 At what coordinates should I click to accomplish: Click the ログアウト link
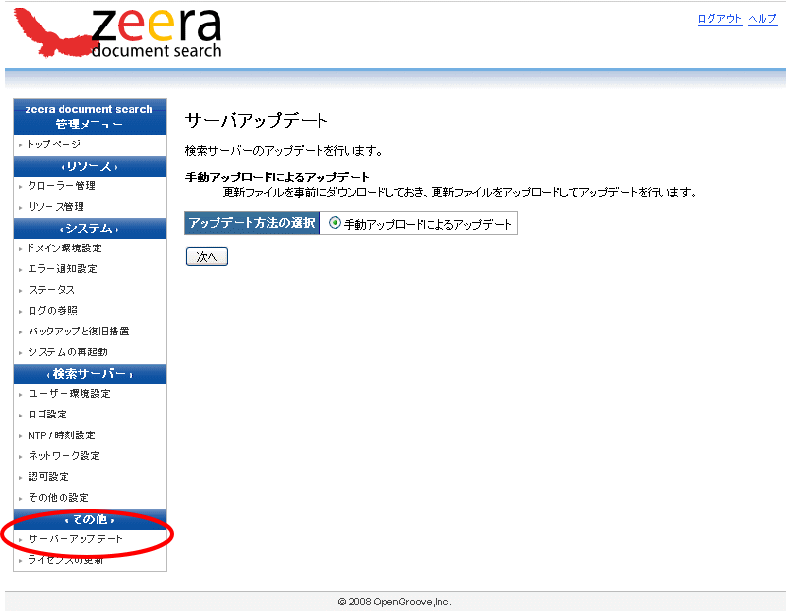pos(720,19)
